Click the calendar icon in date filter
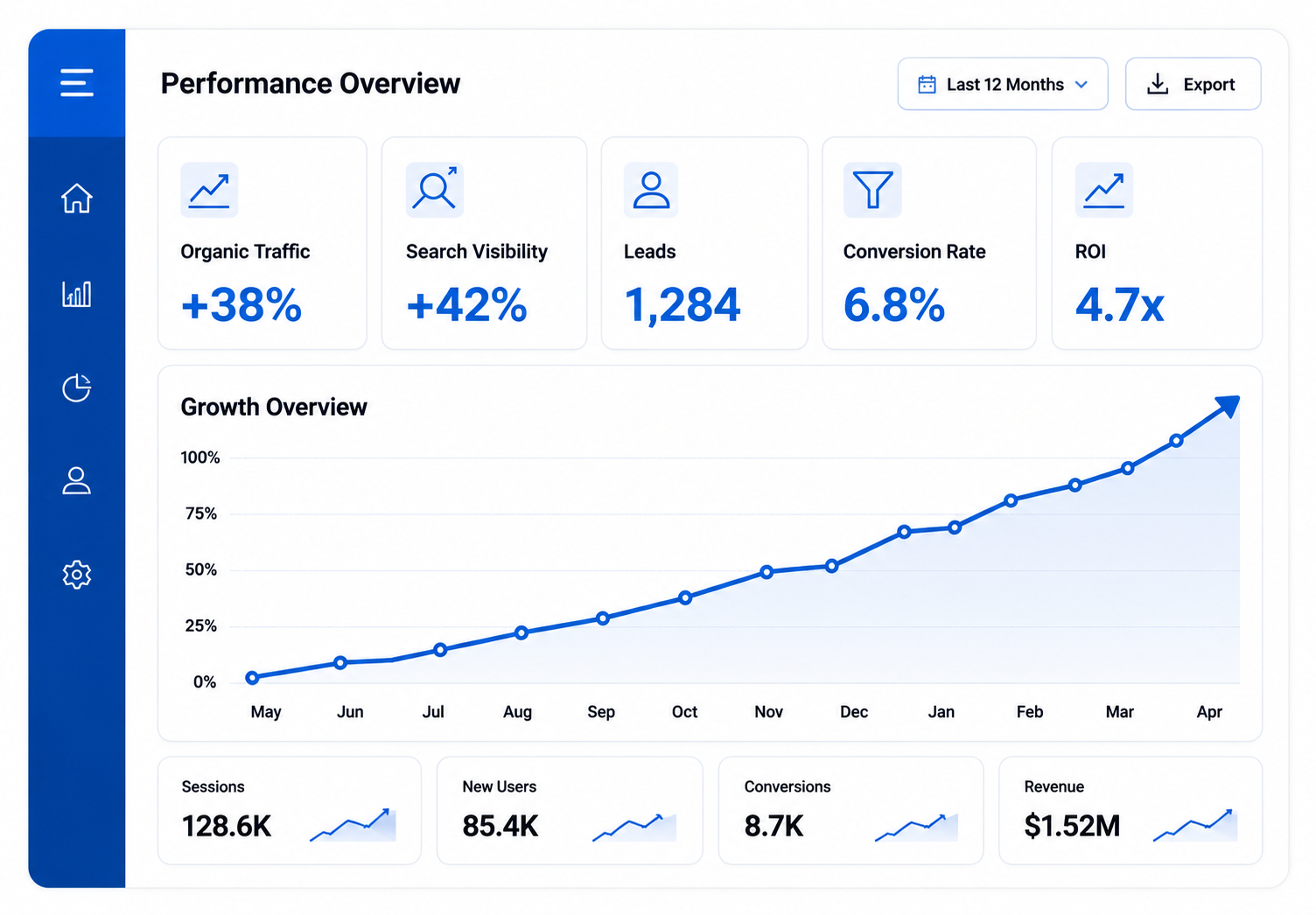The height and width of the screenshot is (915, 1316). click(927, 85)
